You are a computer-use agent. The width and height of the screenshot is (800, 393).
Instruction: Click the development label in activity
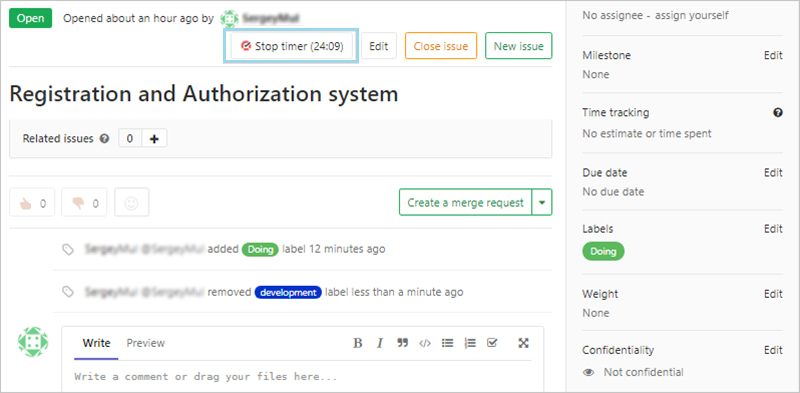click(x=288, y=292)
